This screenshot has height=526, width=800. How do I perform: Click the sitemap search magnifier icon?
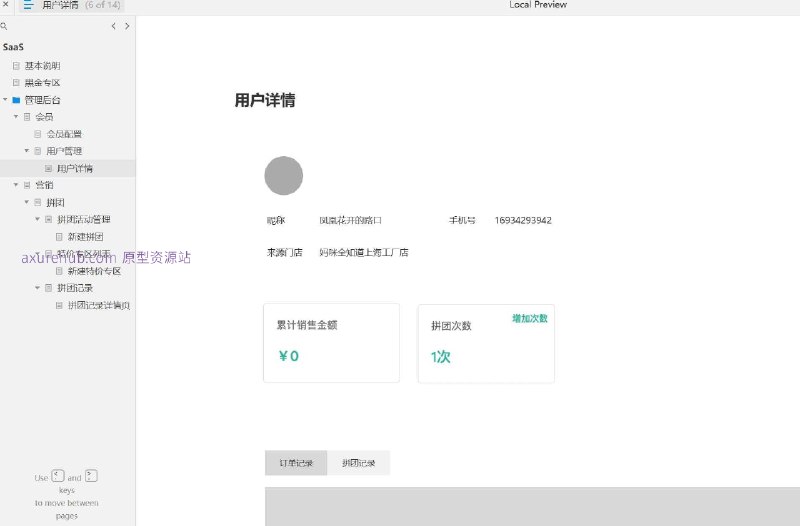click(4, 26)
